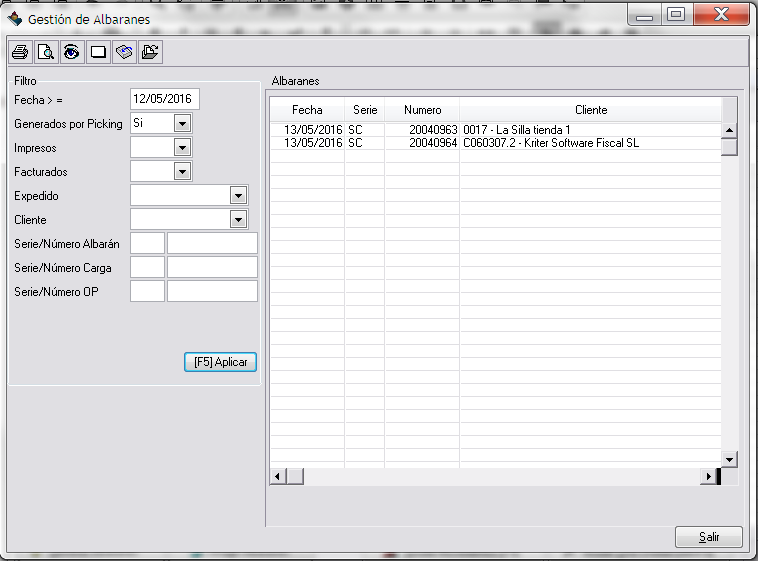Click the vertical scrollbar up arrow
The width and height of the screenshot is (758, 561).
coord(729,130)
